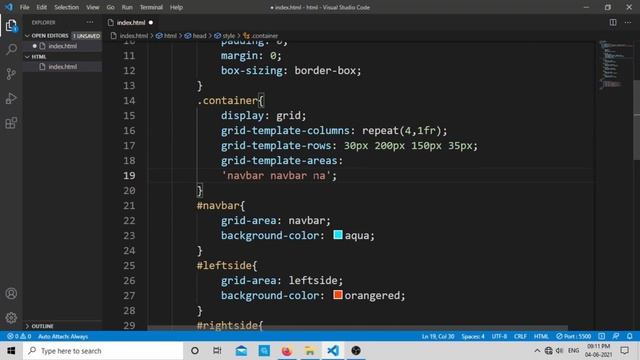The width and height of the screenshot is (640, 360).
Task: Open the Extensions view
Action: click(11, 123)
